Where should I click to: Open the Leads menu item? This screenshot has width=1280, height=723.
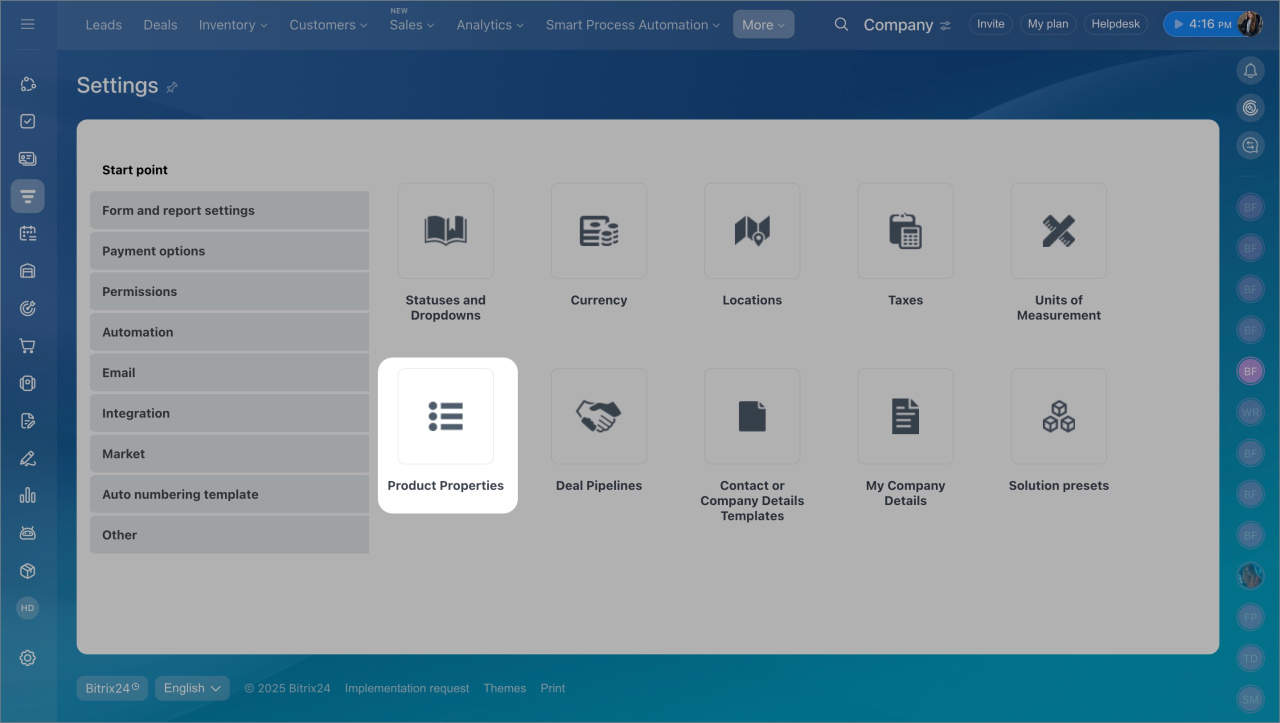(x=104, y=25)
